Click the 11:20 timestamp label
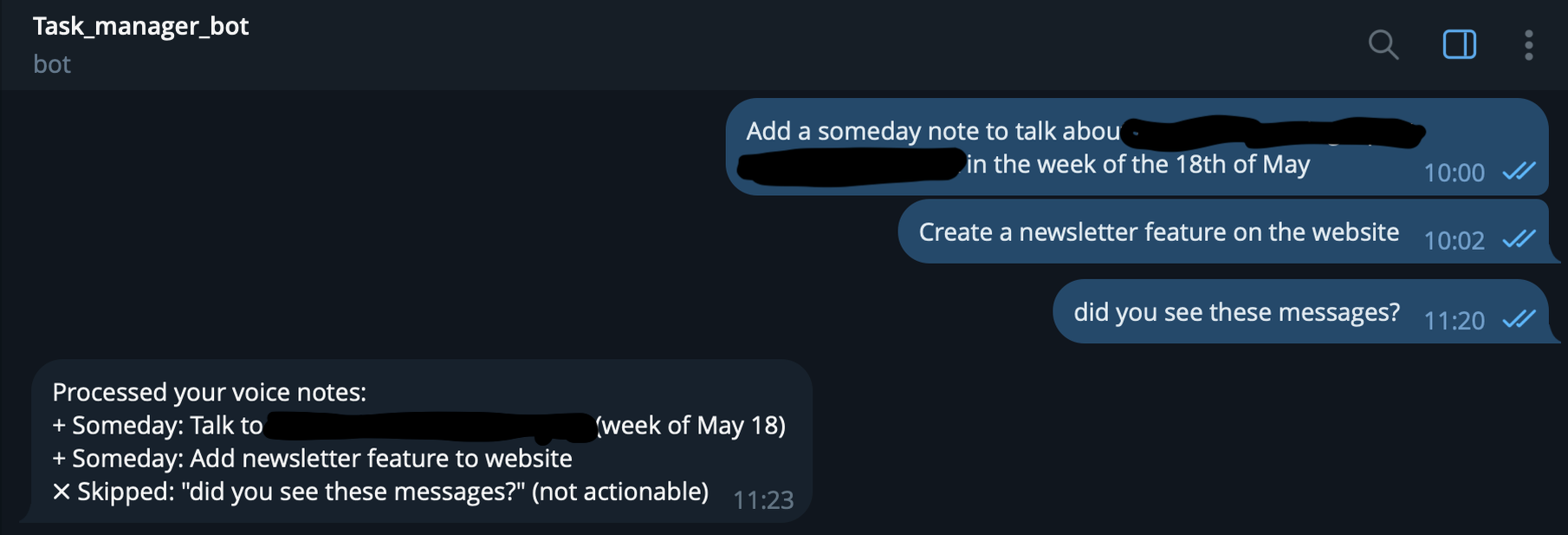1568x535 pixels. pos(1455,320)
